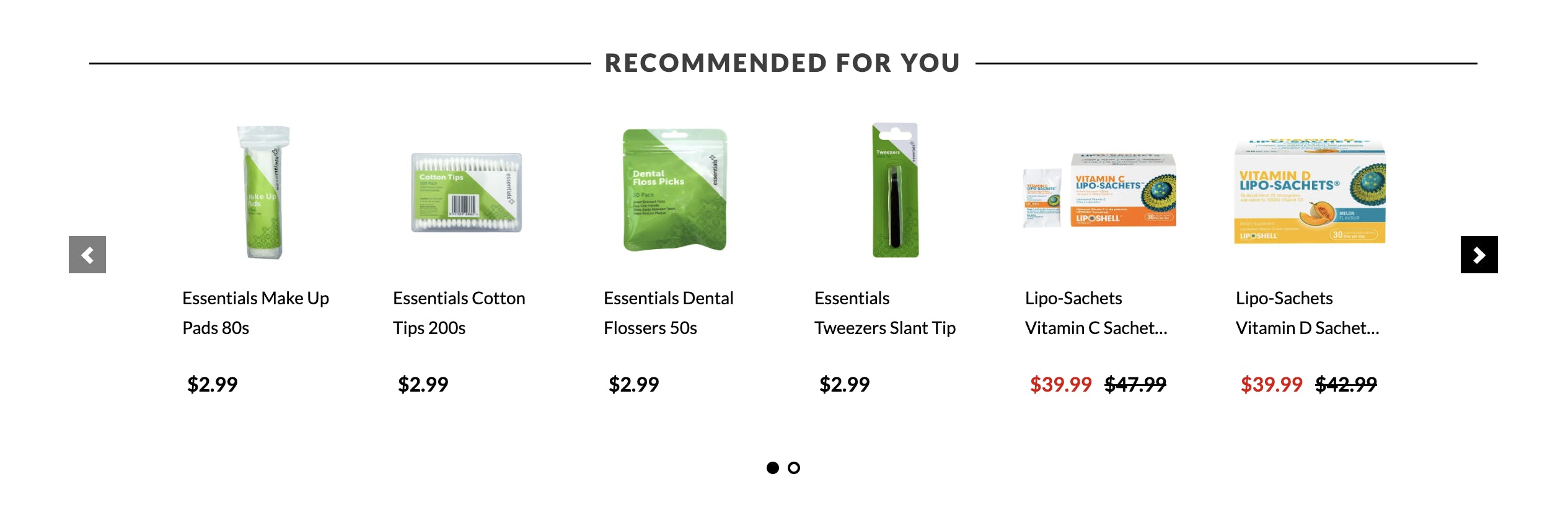
Task: Click the next carousel arrow
Action: 1479,255
